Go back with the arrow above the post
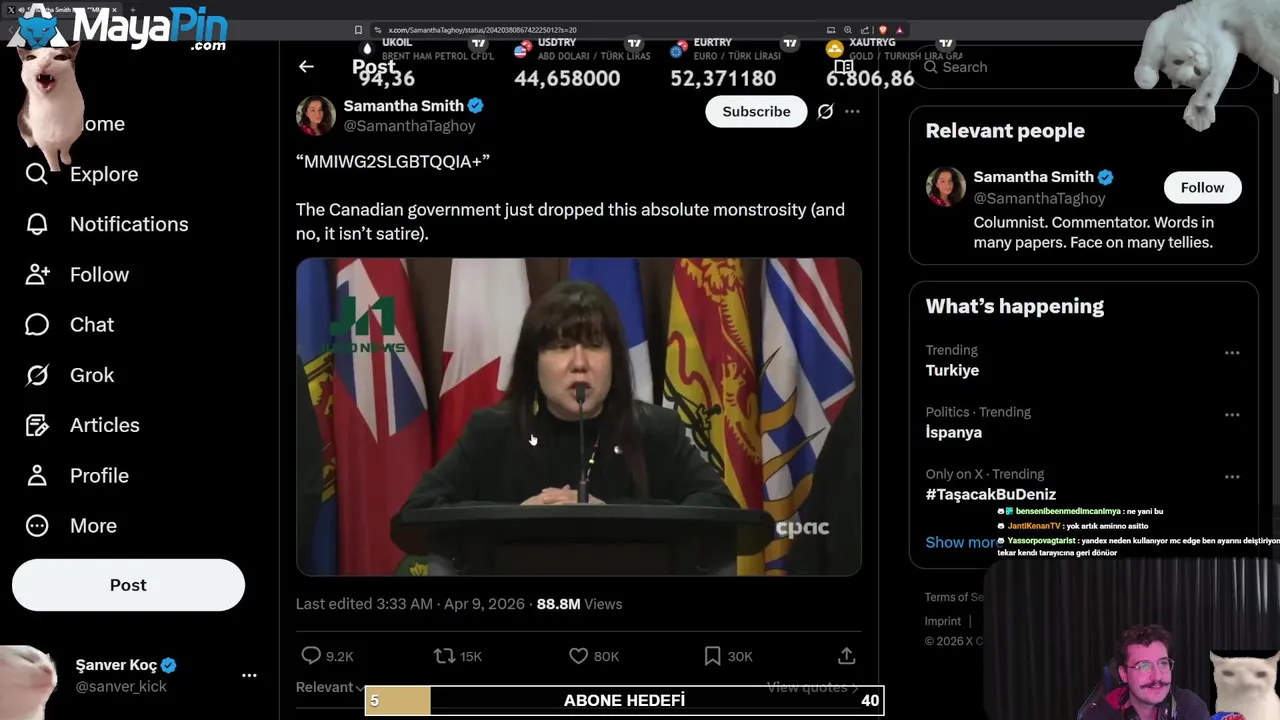The height and width of the screenshot is (720, 1280). click(x=306, y=67)
